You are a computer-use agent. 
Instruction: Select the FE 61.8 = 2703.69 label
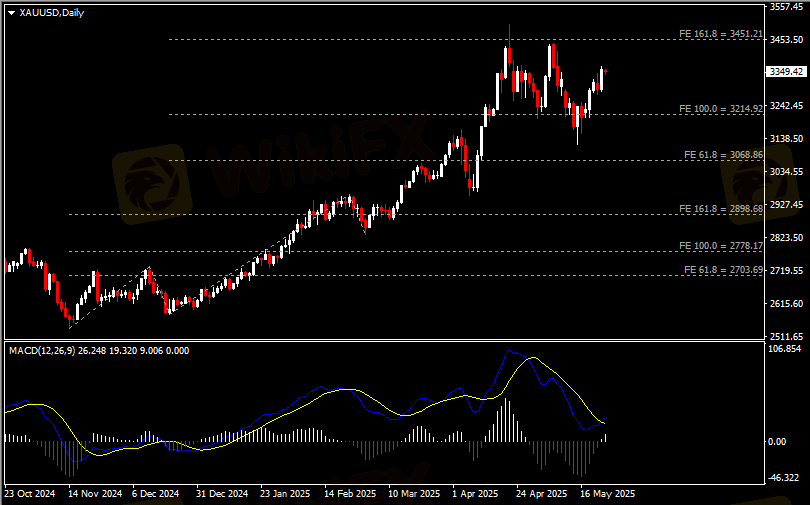(723, 270)
